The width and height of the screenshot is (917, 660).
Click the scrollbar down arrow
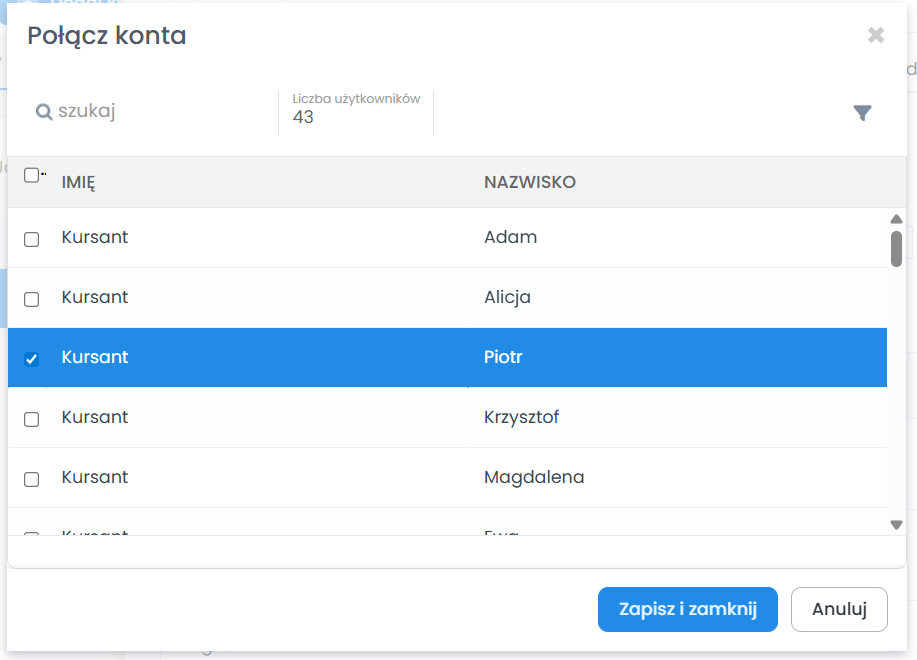tap(896, 525)
